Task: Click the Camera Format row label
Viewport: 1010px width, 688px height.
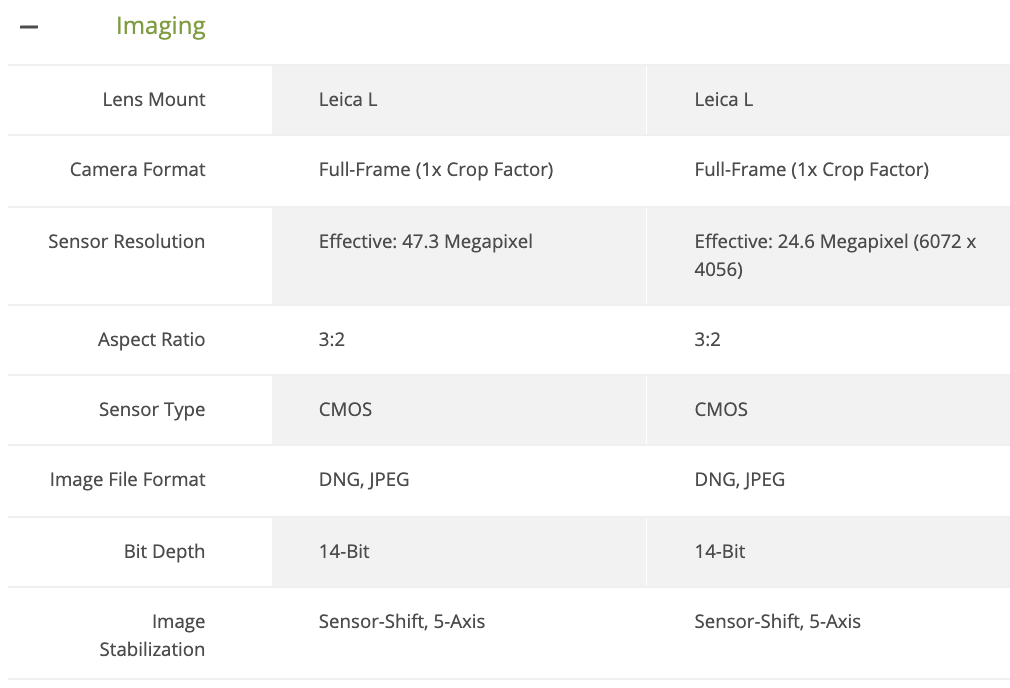Action: click(x=138, y=170)
